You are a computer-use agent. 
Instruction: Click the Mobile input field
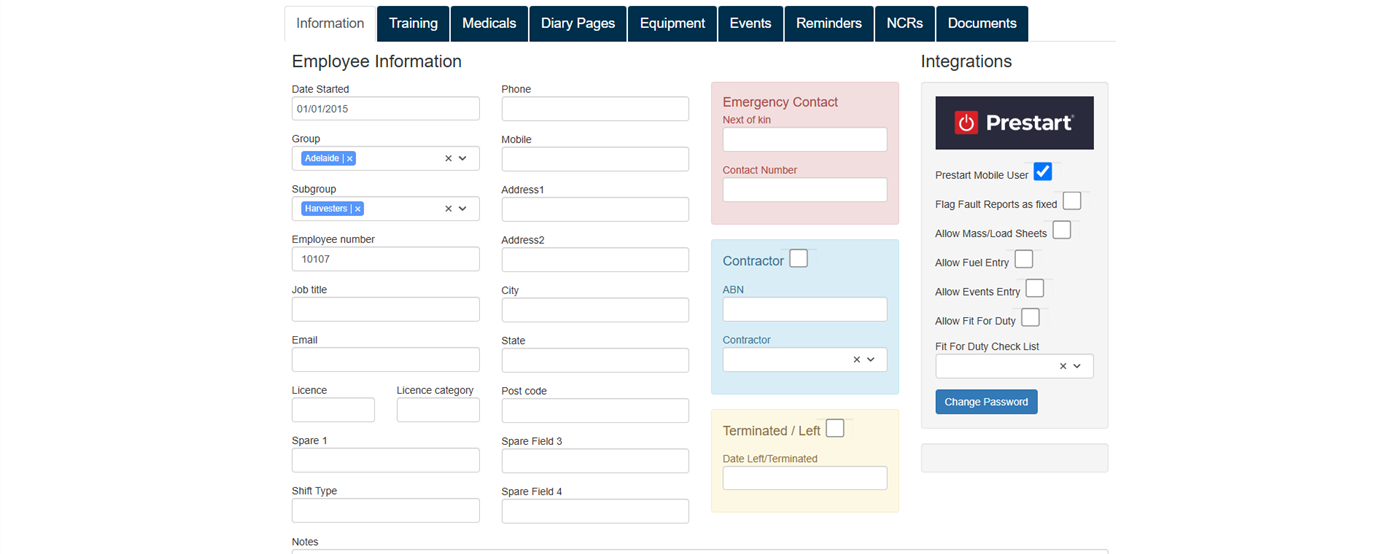click(x=595, y=159)
